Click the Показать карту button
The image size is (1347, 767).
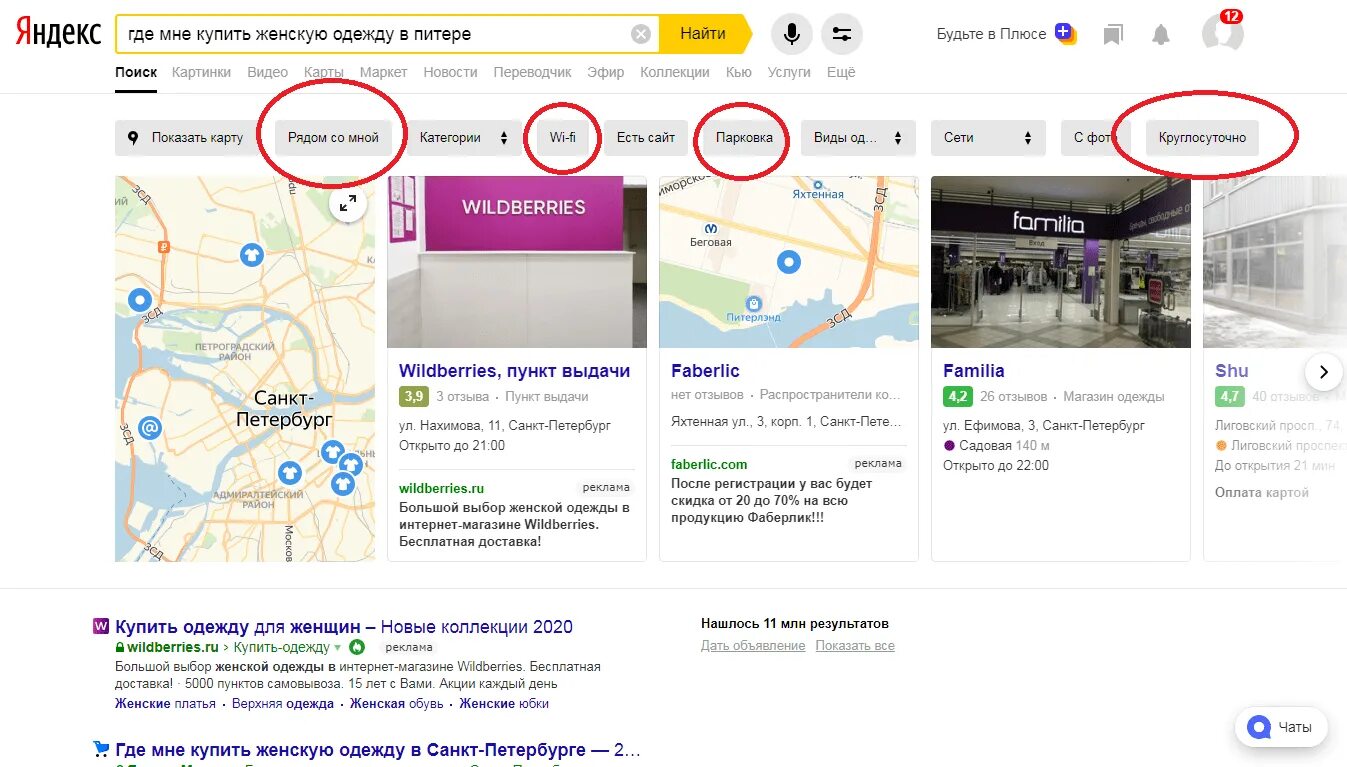[186, 138]
